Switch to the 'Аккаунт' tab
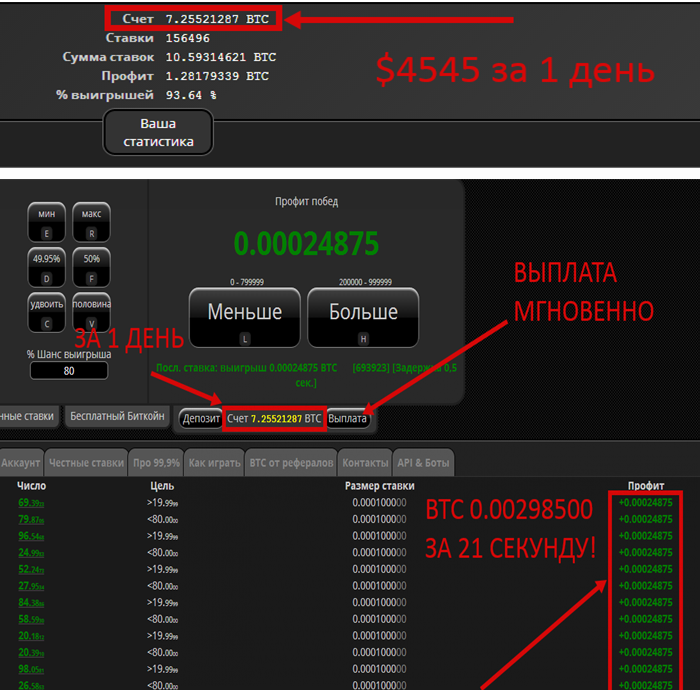Image resolution: width=700 pixels, height=690 pixels. click(21, 463)
